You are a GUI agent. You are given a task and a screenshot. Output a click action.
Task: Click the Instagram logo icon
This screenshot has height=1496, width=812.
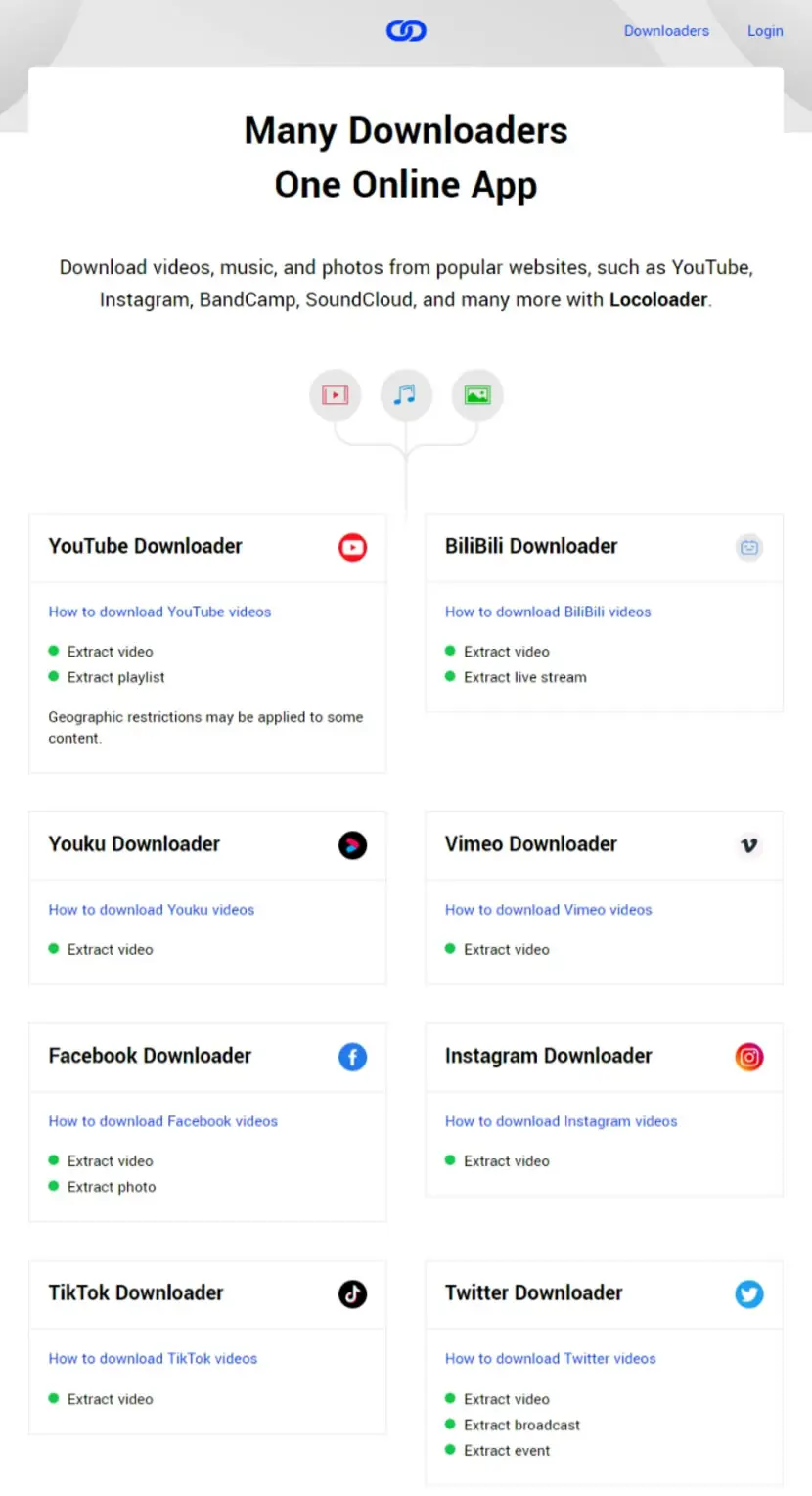click(x=749, y=1057)
